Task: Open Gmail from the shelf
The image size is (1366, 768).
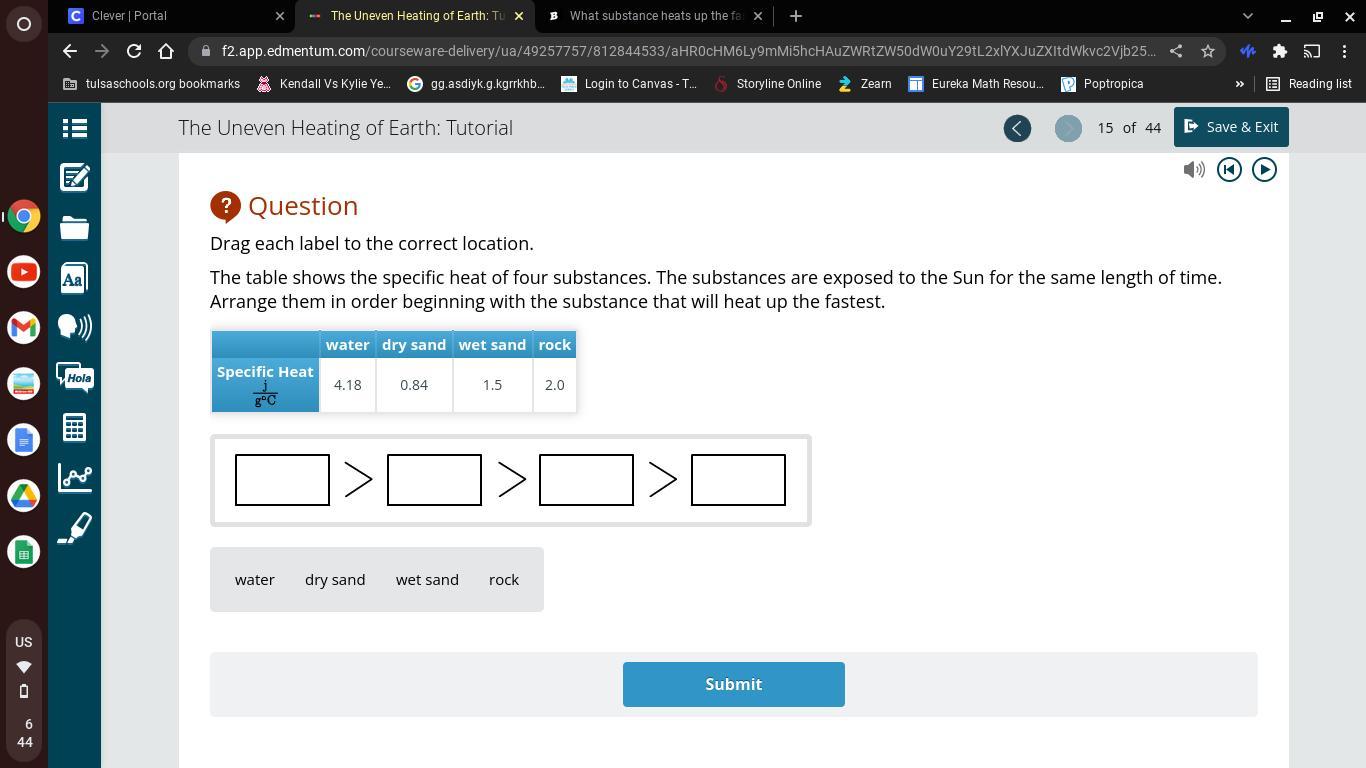Action: pos(24,328)
